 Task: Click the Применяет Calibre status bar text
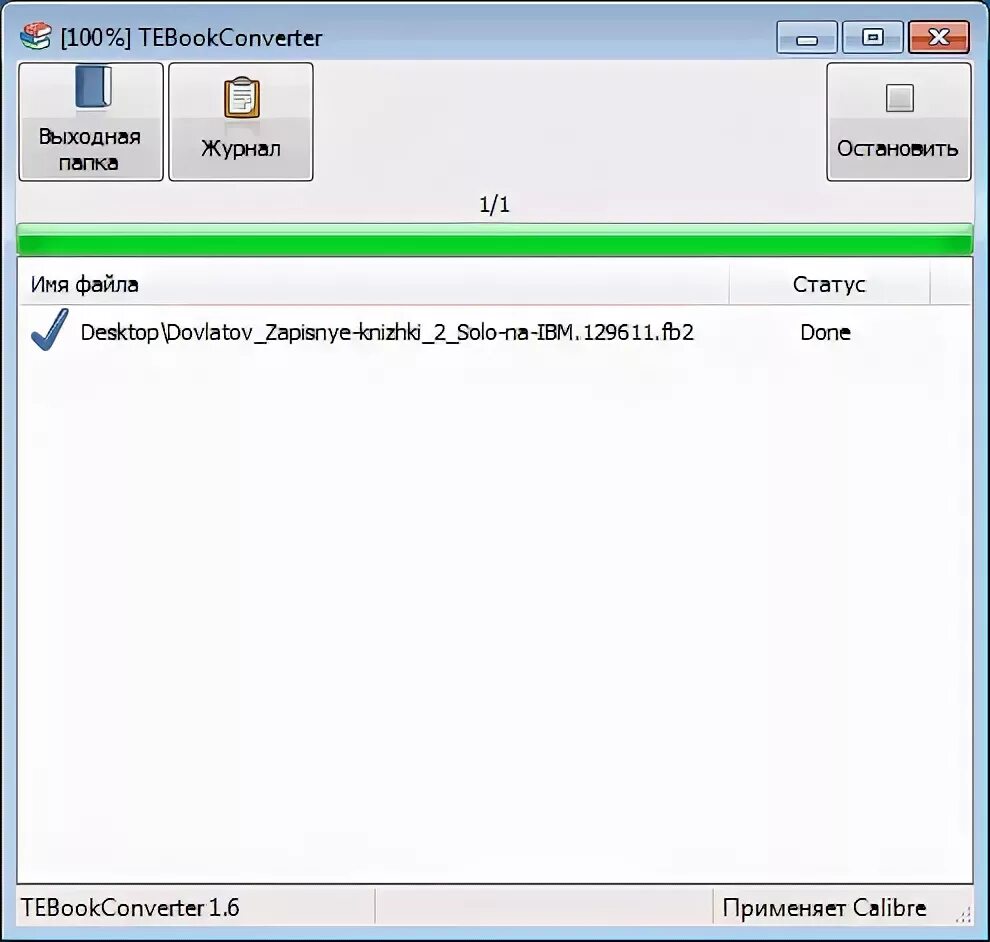824,907
